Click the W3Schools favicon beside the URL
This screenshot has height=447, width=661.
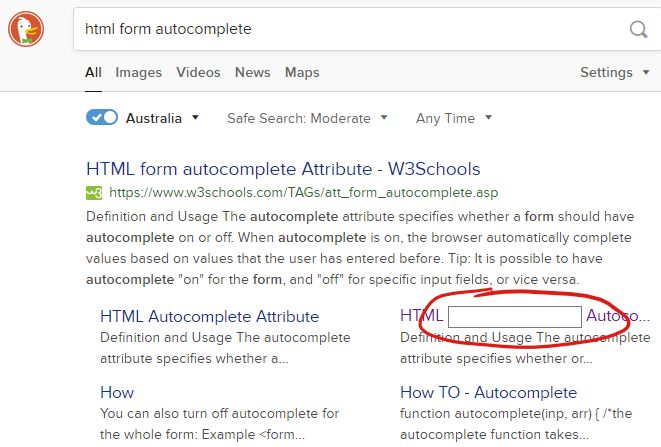[94, 192]
